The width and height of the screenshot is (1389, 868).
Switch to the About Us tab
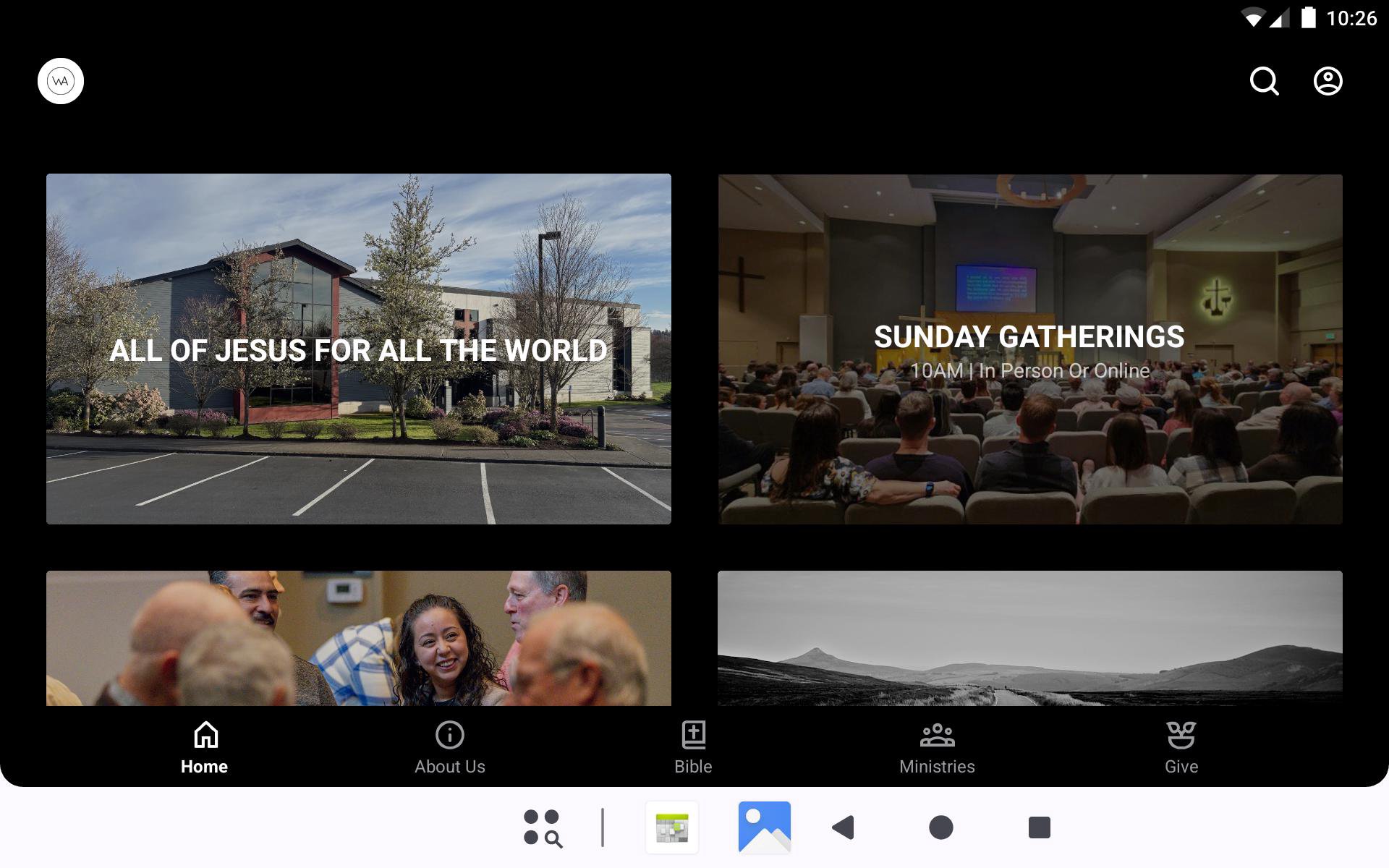click(x=449, y=766)
